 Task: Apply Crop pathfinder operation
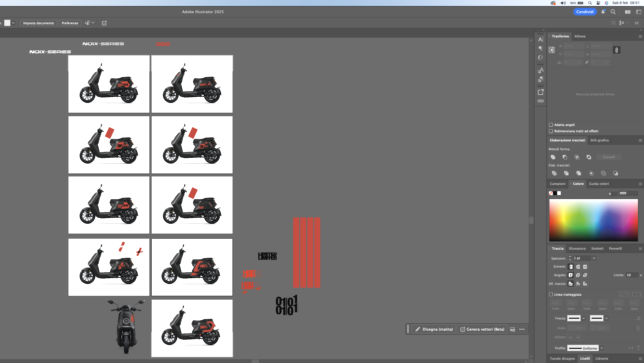[591, 173]
